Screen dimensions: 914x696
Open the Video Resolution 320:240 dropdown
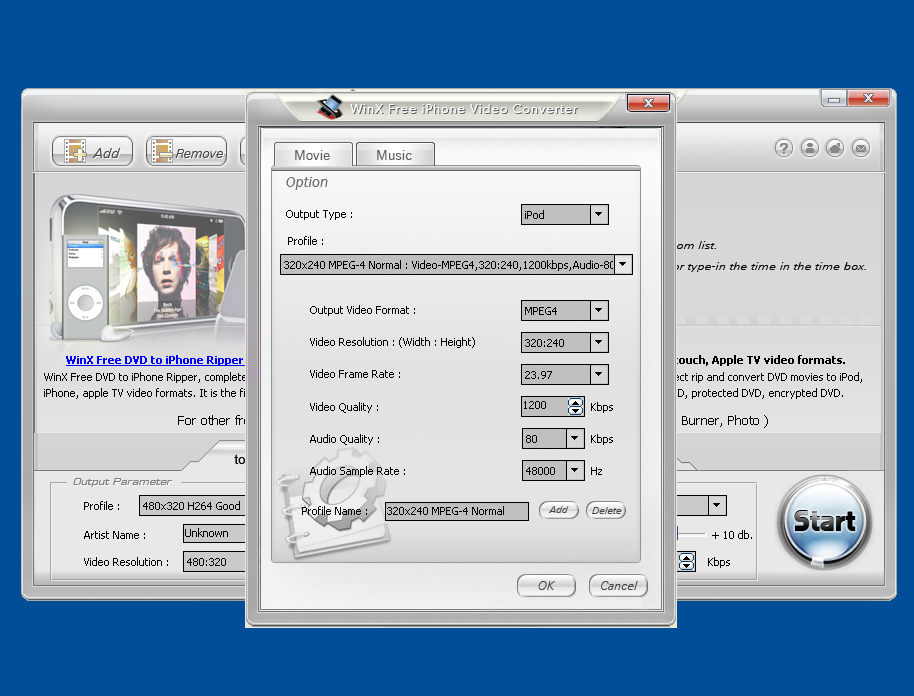[x=599, y=343]
